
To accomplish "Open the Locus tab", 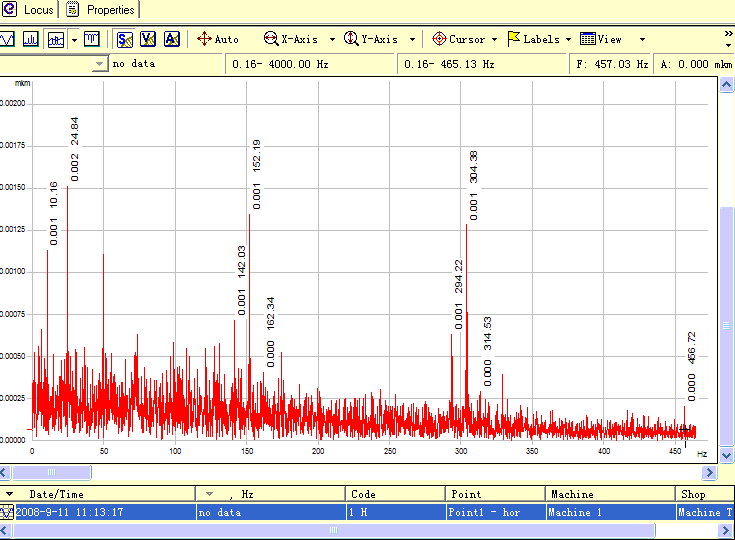I will [x=28, y=9].
